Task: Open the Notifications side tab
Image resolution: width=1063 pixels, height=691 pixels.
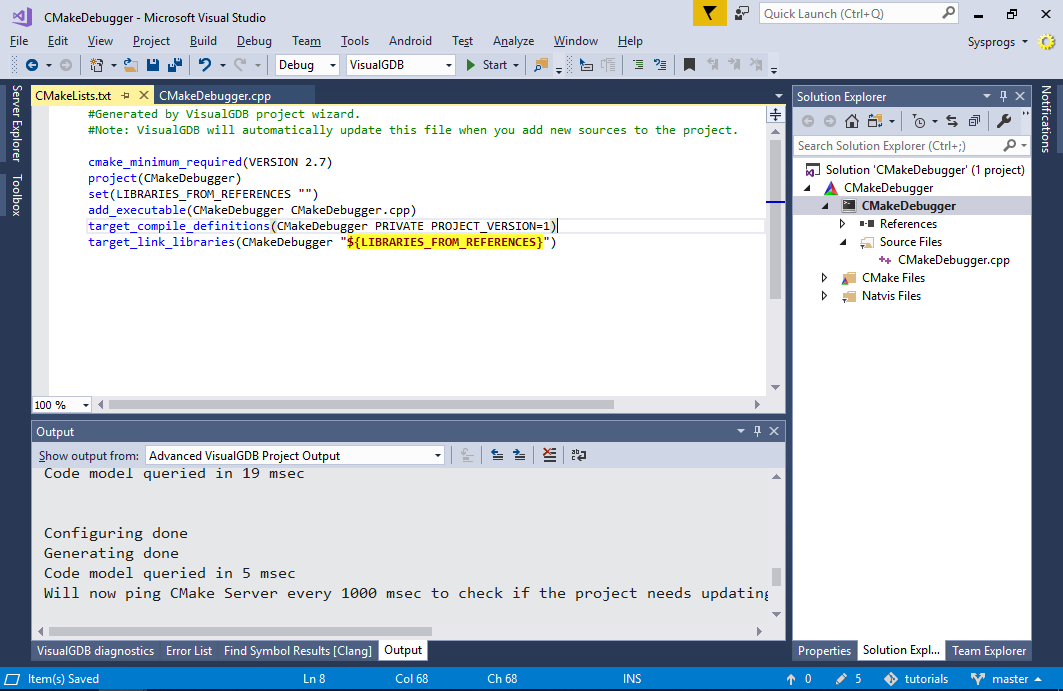Action: (1046, 119)
